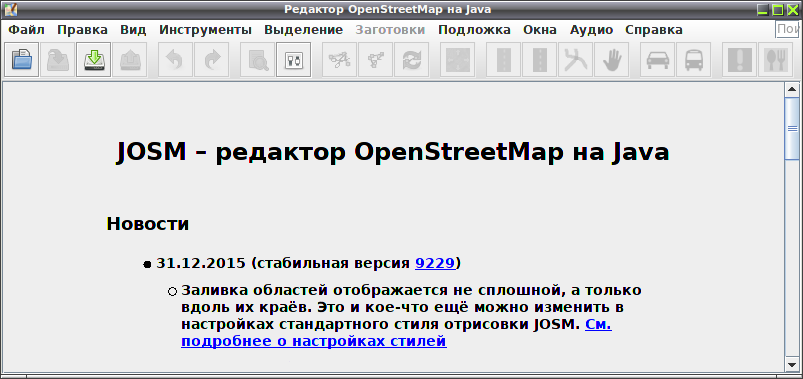This screenshot has width=803, height=379.
Task: Open the Окна menu
Action: click(x=540, y=30)
